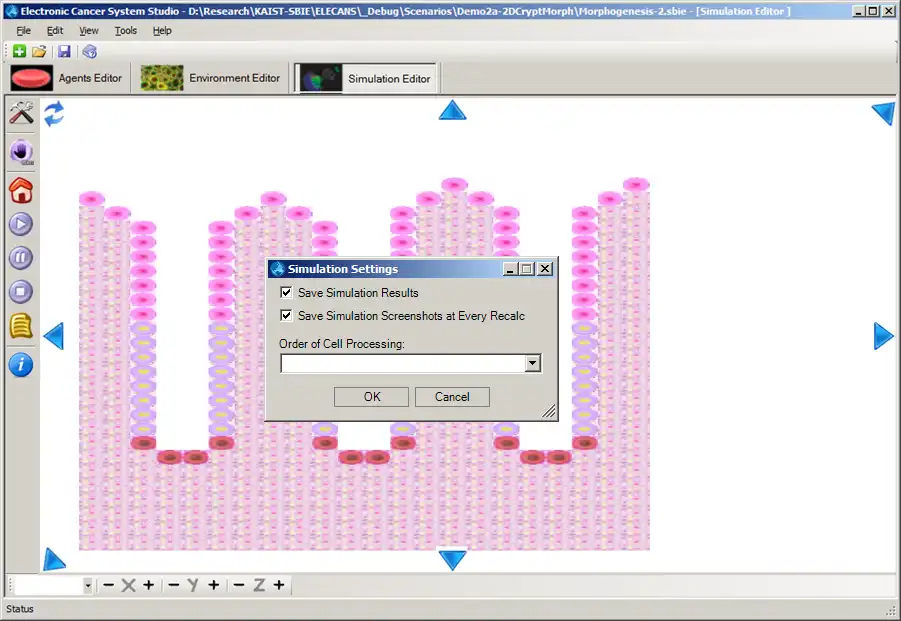The image size is (901, 621).
Task: Open the View menu
Action: pyautogui.click(x=88, y=30)
